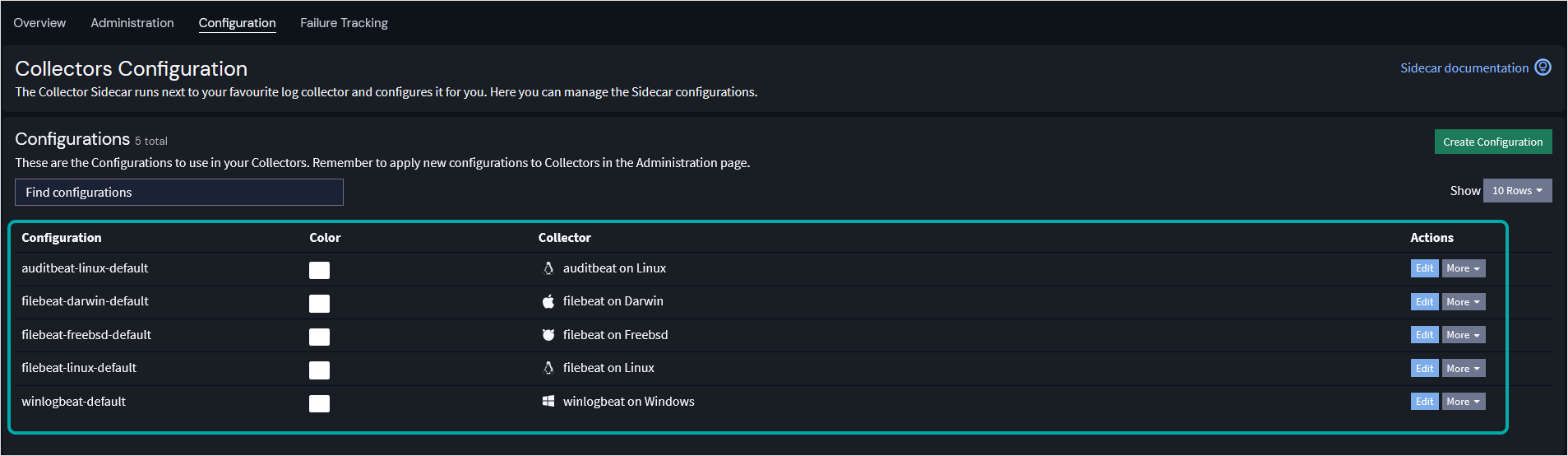The width and height of the screenshot is (1568, 456).
Task: Edit the auditbeat-linux-default configuration
Action: click(x=1425, y=268)
